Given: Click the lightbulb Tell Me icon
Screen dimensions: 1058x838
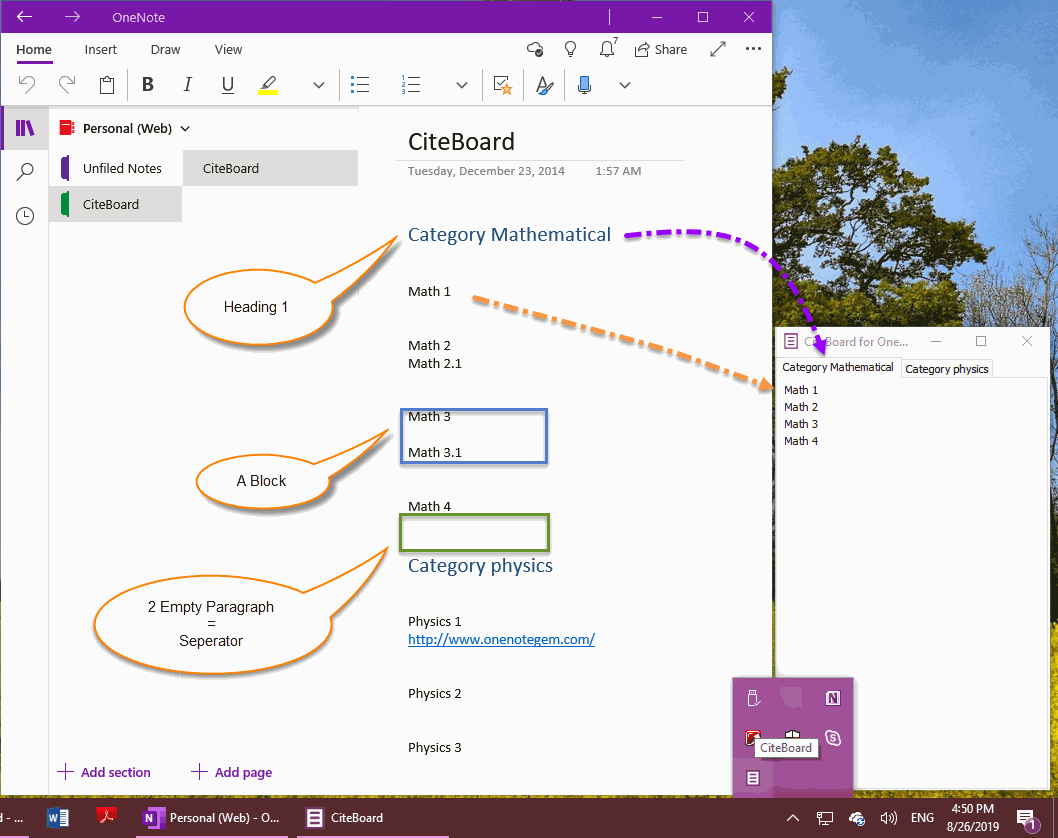Looking at the screenshot, I should 570,49.
